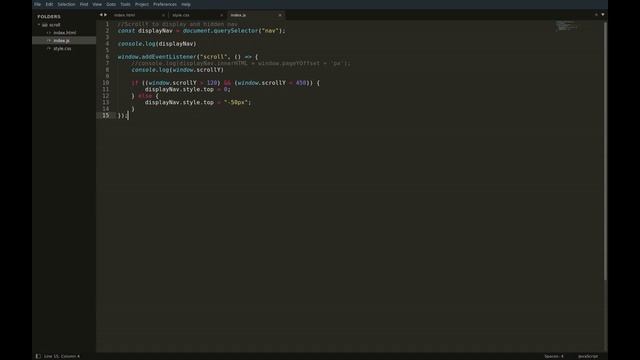The image size is (640, 360).
Task: Click the minimap code preview
Action: (567, 26)
